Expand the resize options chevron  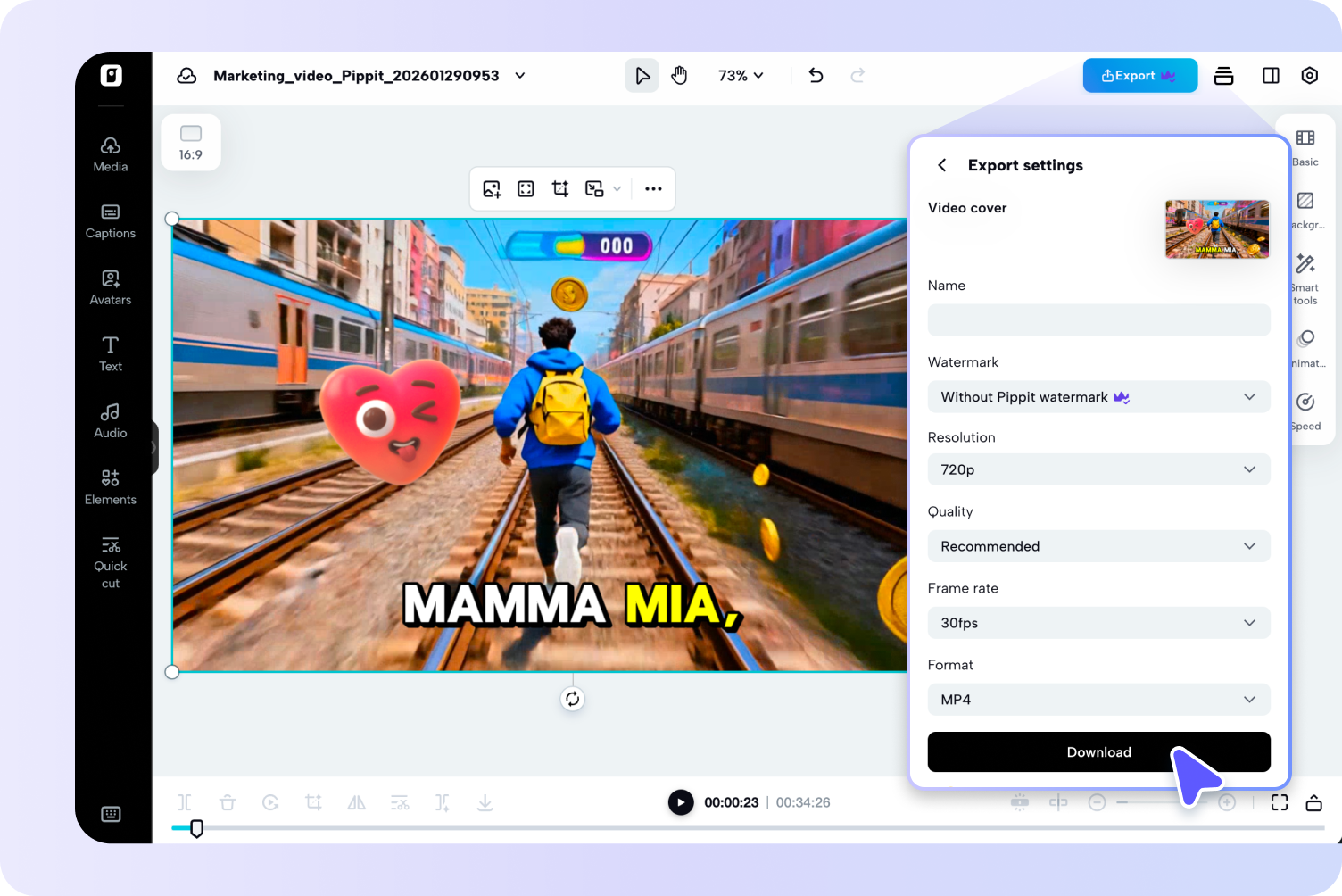point(617,188)
